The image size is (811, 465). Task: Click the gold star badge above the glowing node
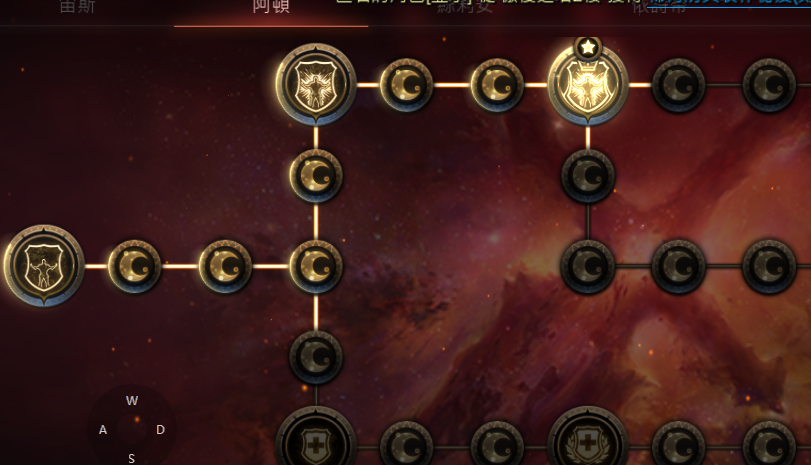pyautogui.click(x=588, y=48)
